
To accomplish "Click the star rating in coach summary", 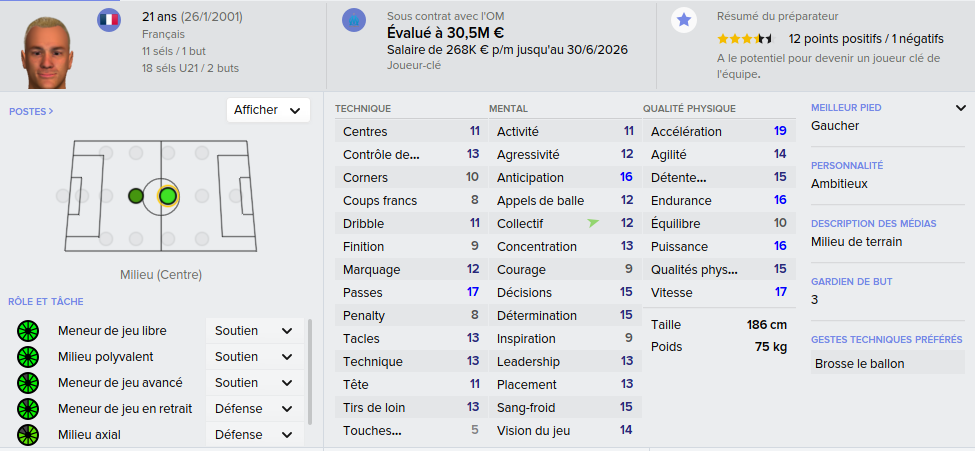I will point(745,39).
